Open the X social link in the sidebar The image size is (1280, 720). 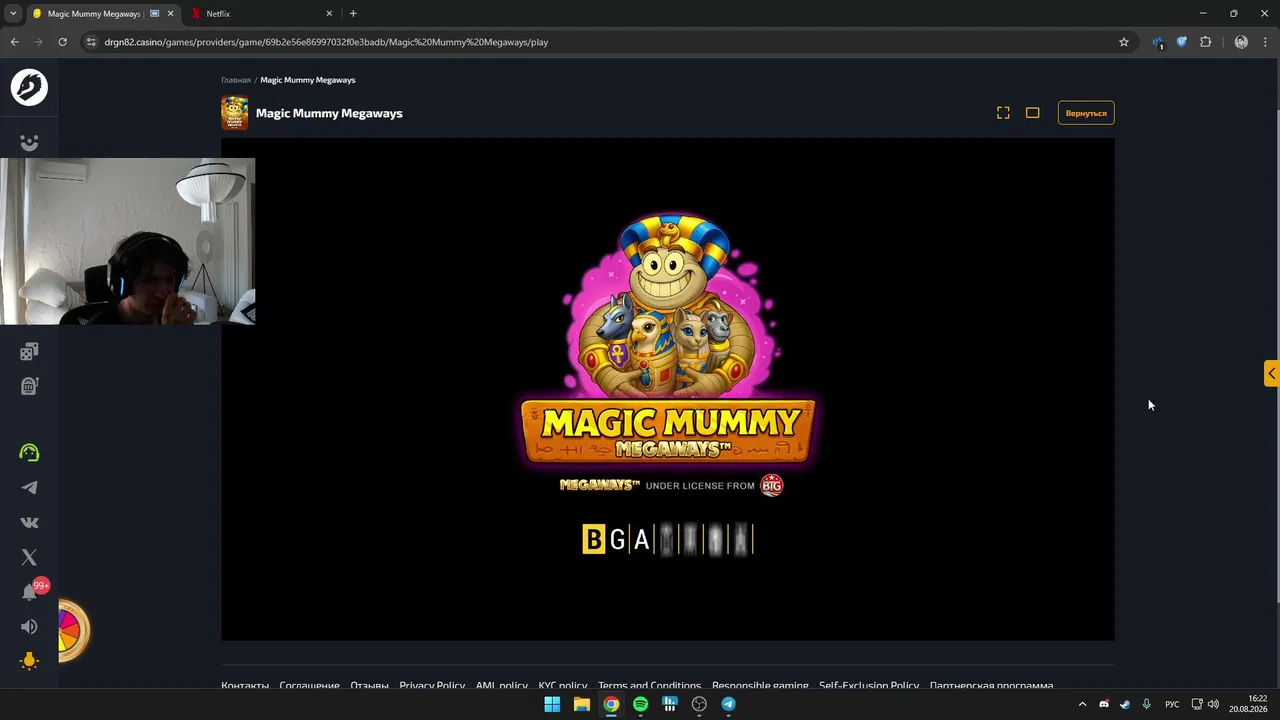29,557
